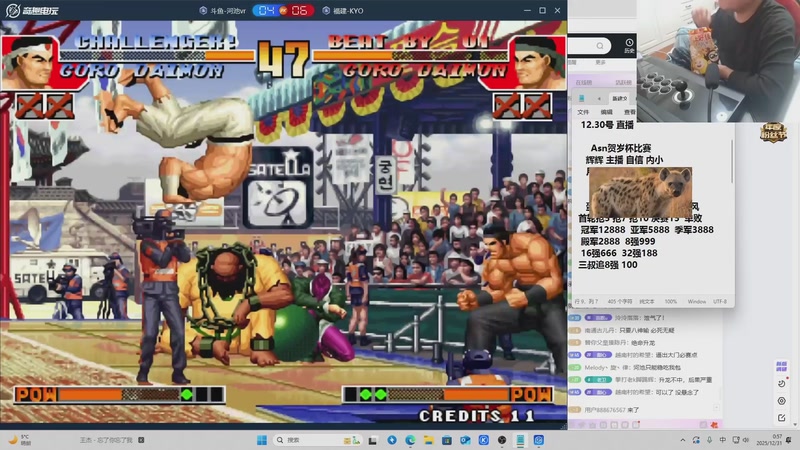Screen dimensions: 800x450
Task: Switch to the 新建文 Notepad tab
Action: pos(620,98)
